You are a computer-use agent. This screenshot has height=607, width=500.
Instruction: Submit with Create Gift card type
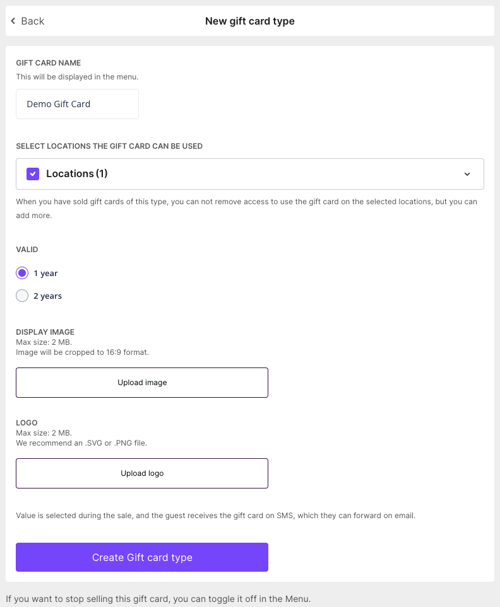click(x=142, y=557)
